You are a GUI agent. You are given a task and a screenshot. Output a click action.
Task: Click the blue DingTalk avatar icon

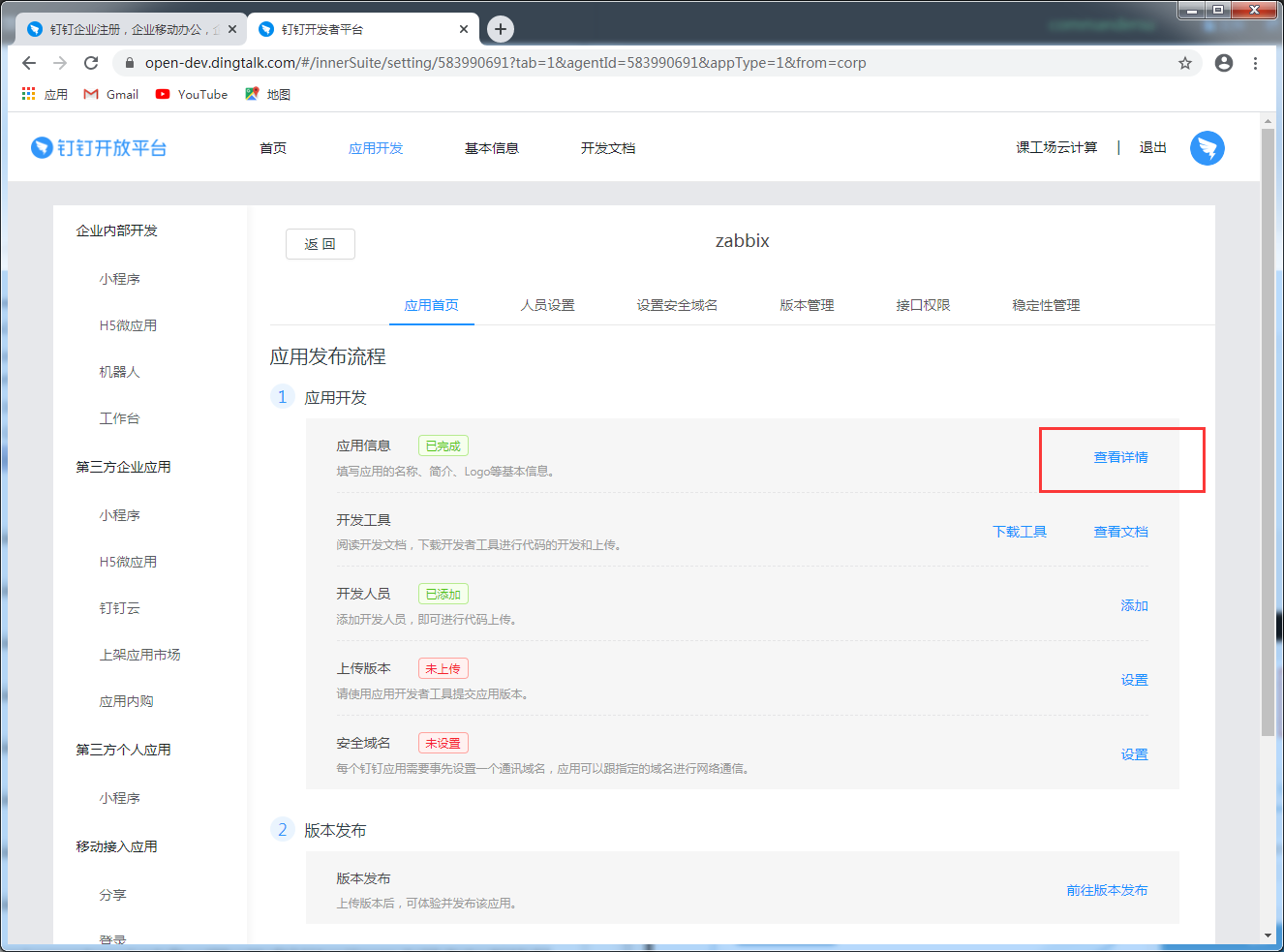1208,148
